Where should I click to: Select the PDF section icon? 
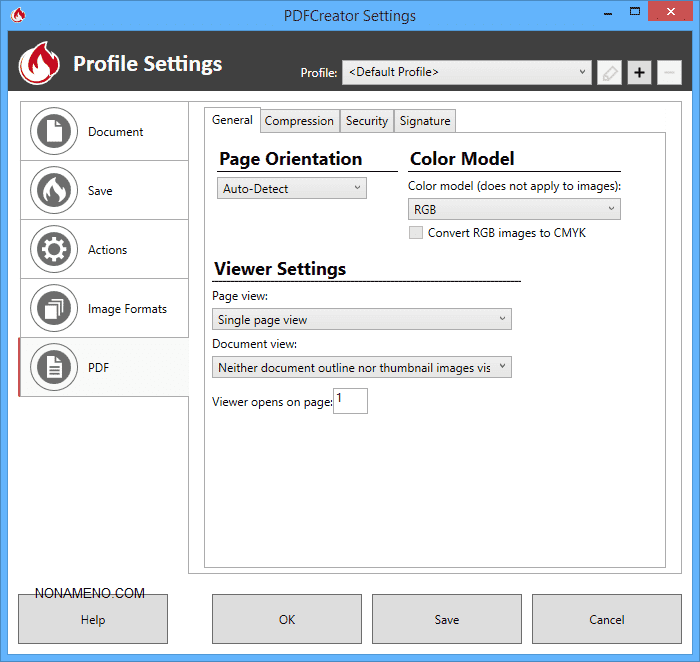54,368
